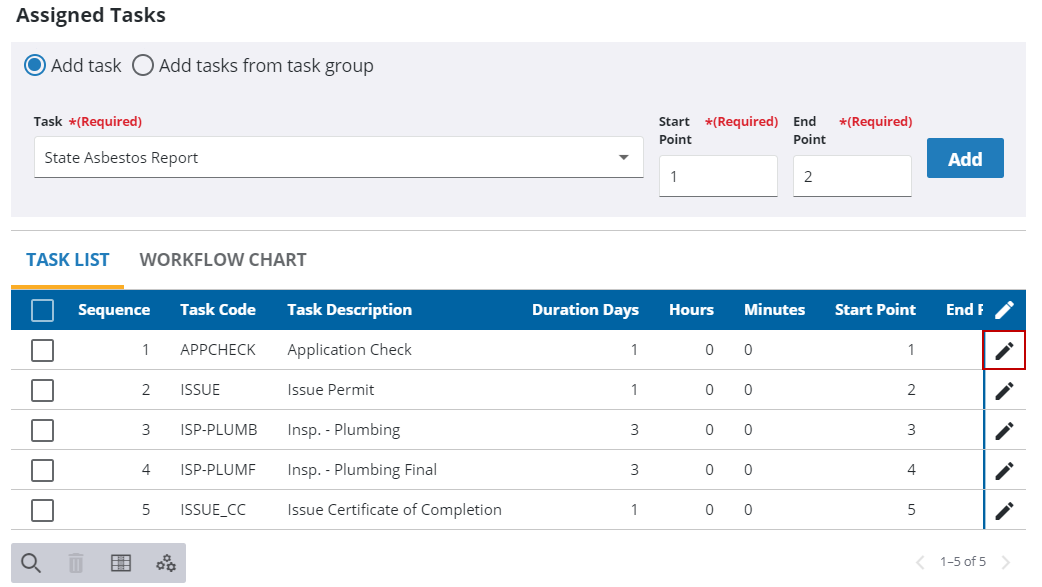Click the ISSUE task code cell
The height and width of the screenshot is (587, 1042).
pos(200,390)
